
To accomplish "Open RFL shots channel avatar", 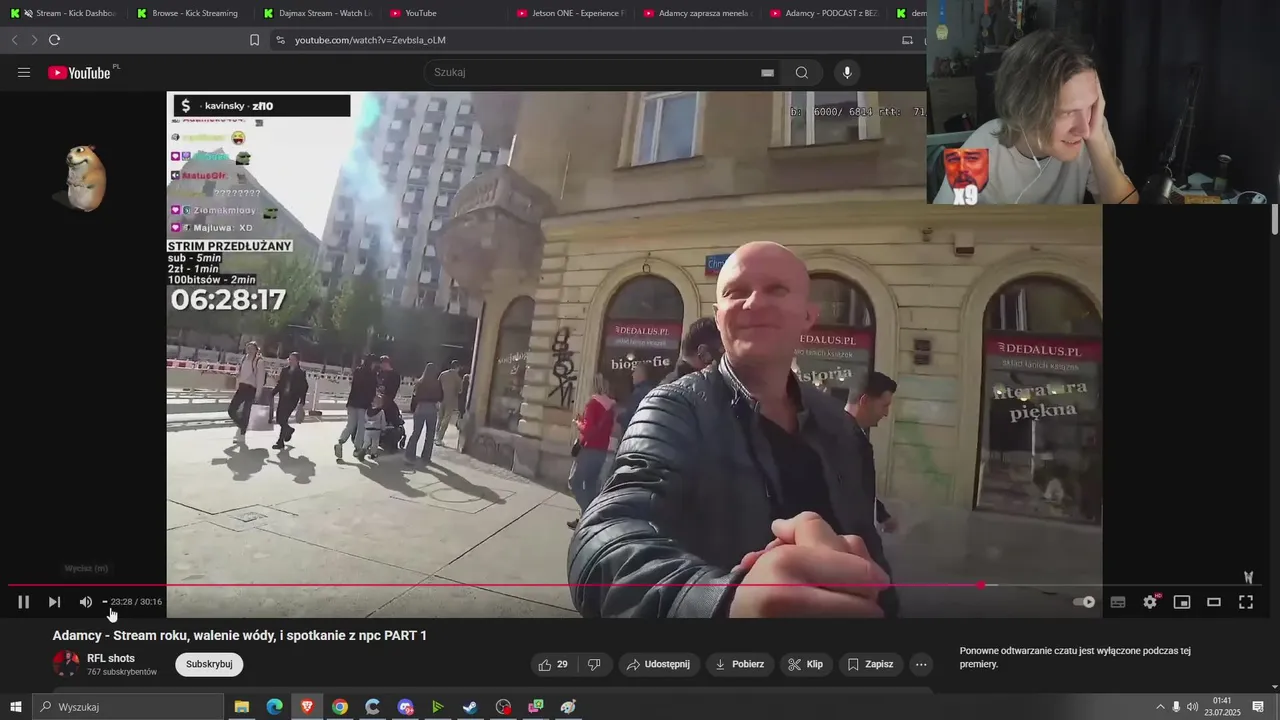I will 66,664.
